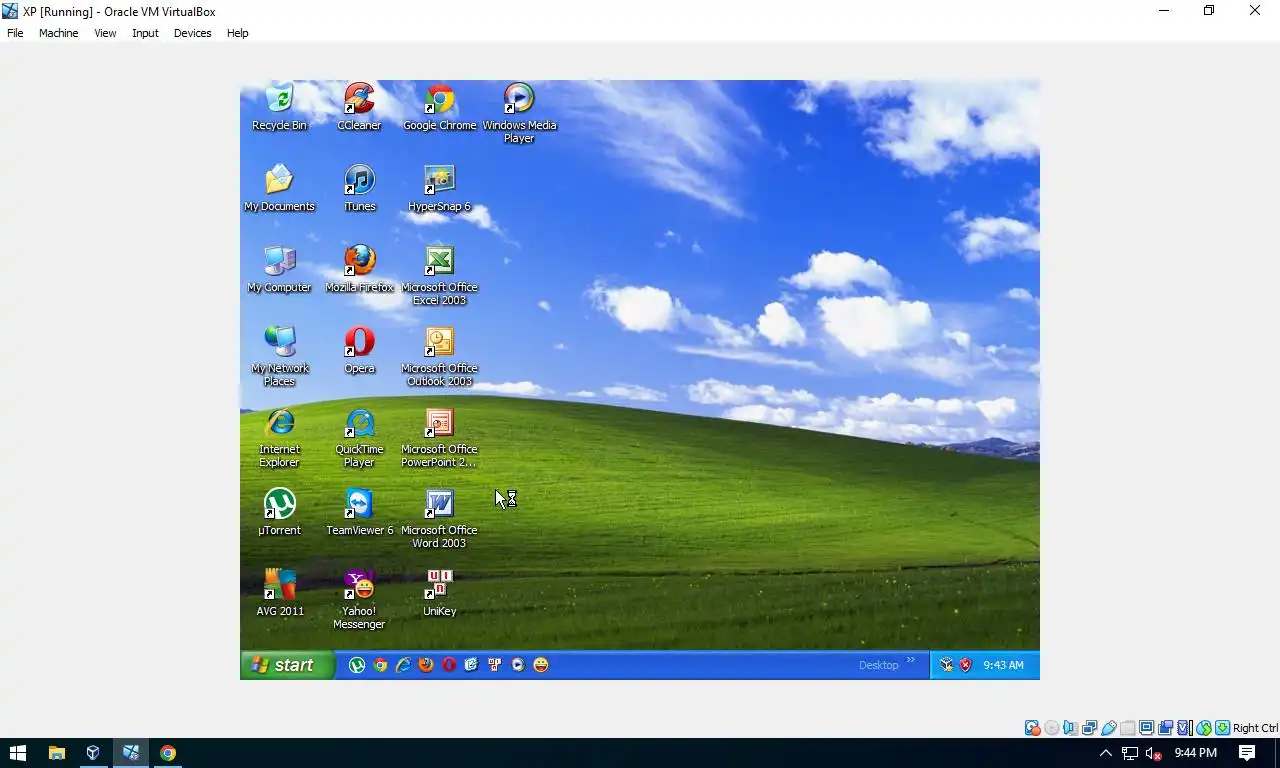Launch Internet Explorer from XP Quick Launch
This screenshot has width=1280, height=768.
403,664
